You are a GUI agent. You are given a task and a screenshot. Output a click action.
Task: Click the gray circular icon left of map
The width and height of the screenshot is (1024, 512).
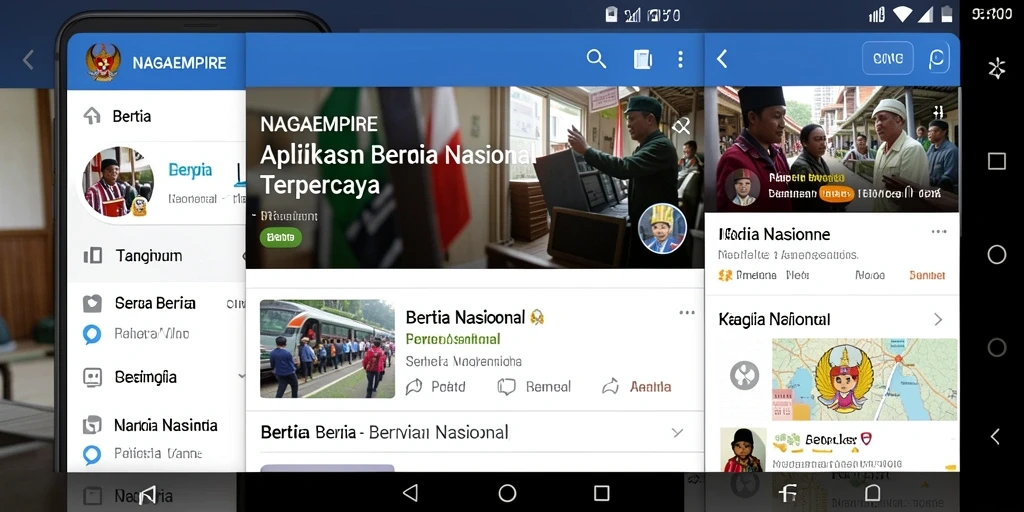[744, 376]
